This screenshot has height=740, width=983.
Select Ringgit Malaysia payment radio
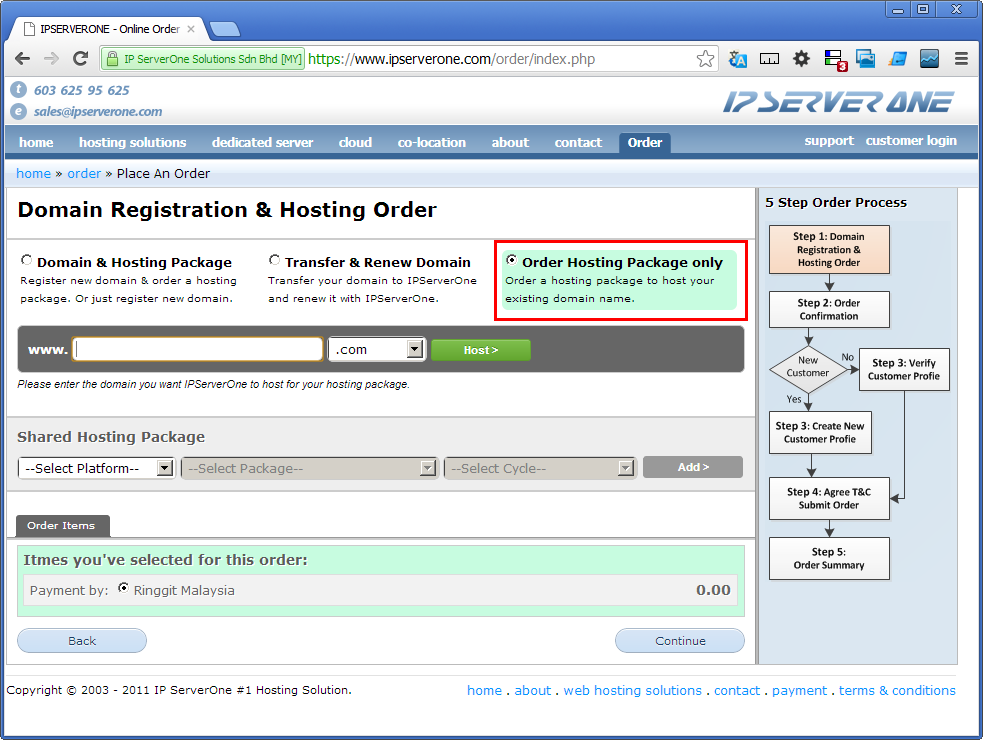point(124,588)
